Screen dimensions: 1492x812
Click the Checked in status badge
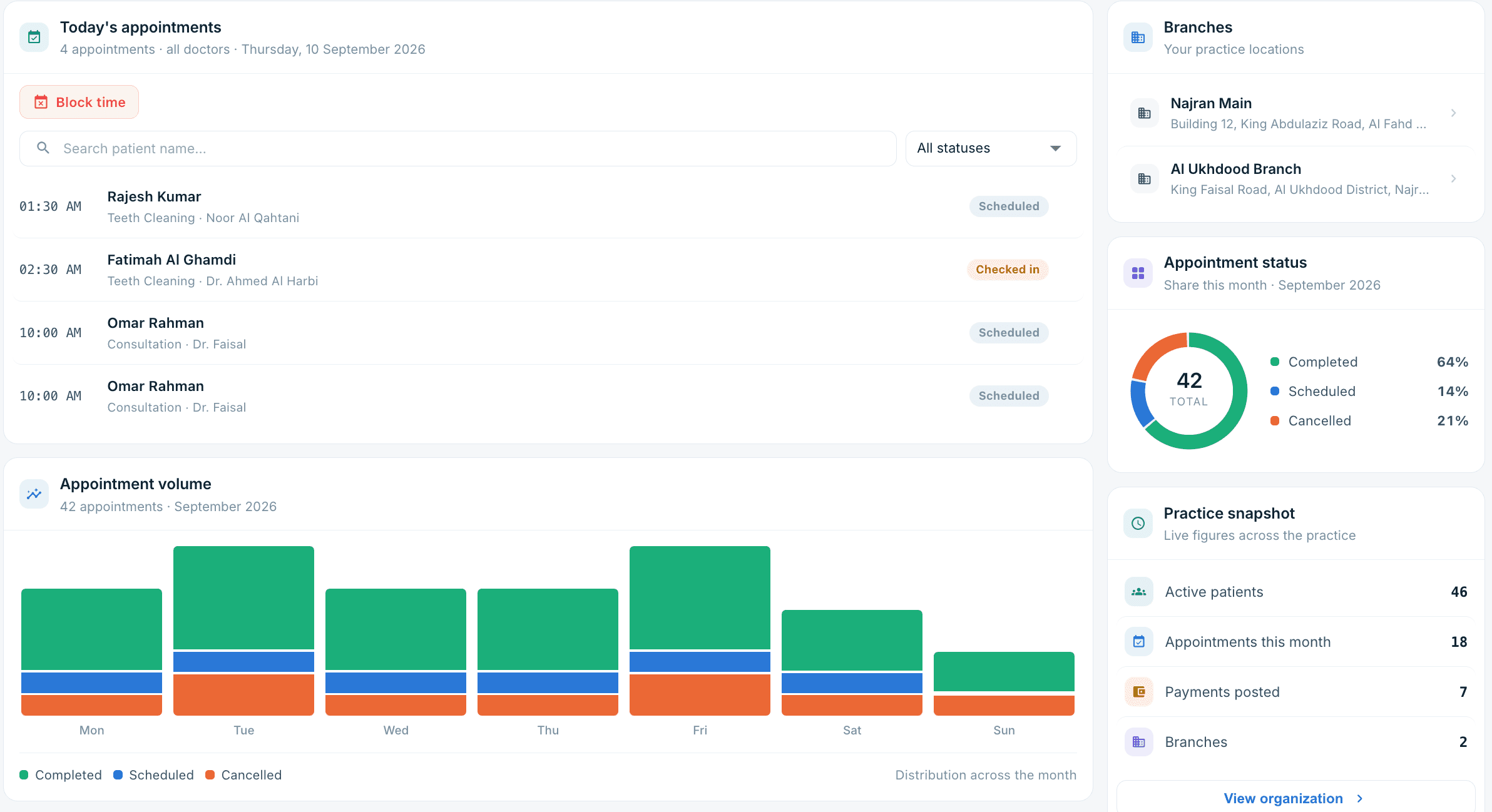[x=1007, y=270]
